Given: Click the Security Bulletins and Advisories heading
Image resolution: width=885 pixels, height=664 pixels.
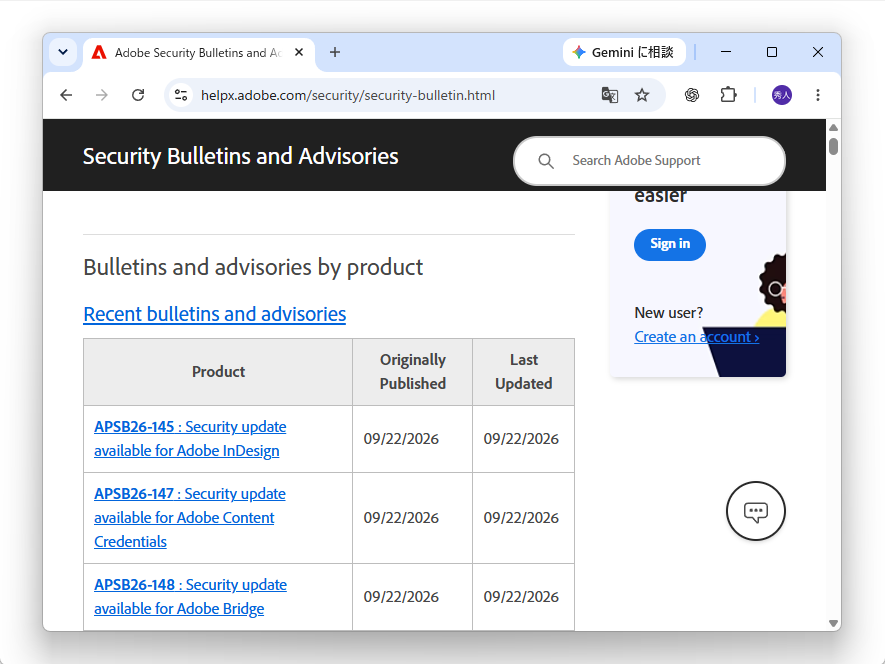Looking at the screenshot, I should point(240,156).
